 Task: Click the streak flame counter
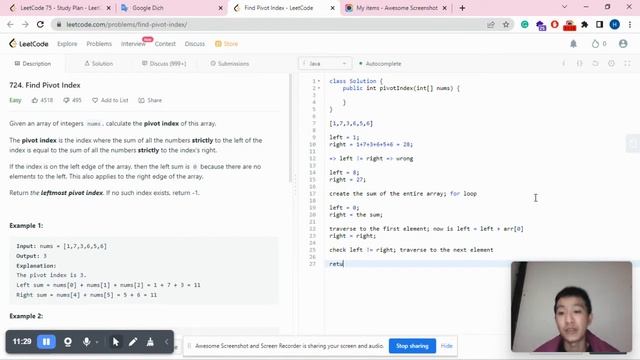599,44
